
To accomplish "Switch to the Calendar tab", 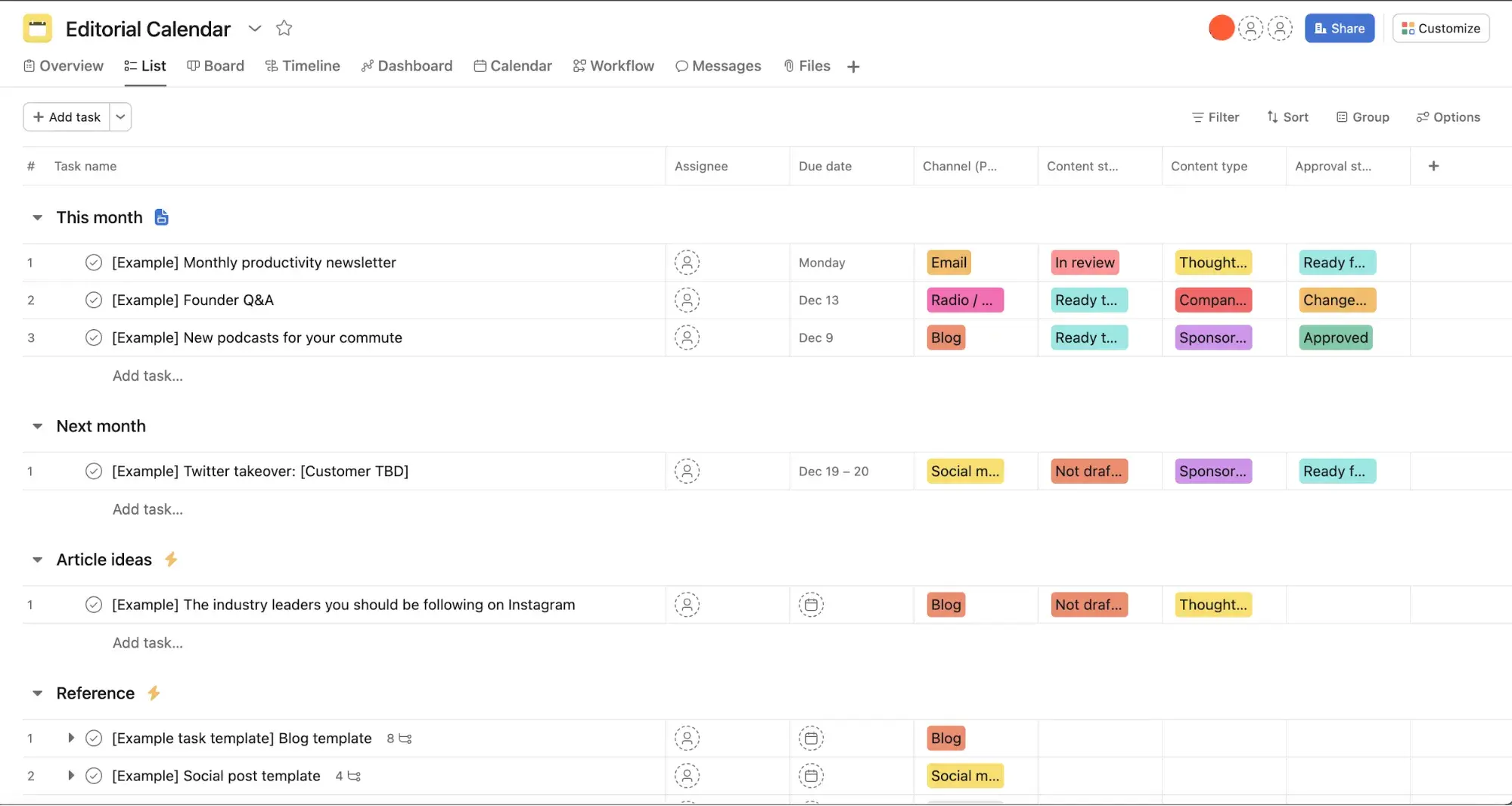I will pyautogui.click(x=513, y=66).
